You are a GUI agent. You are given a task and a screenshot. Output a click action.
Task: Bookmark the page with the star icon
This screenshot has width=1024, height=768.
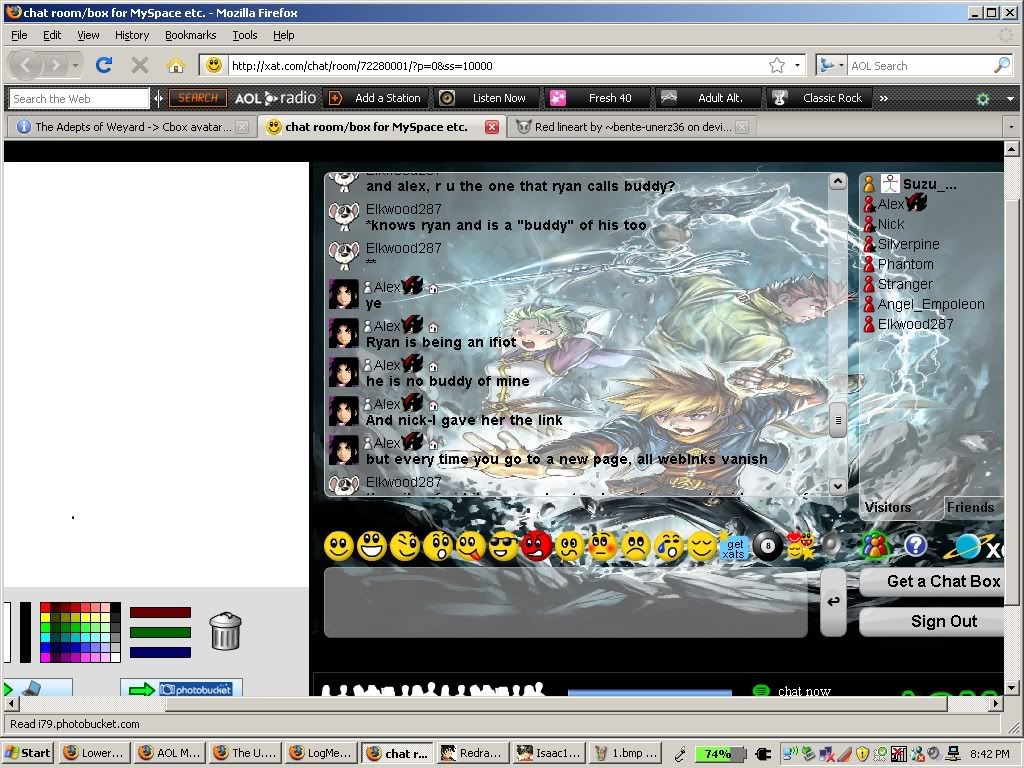pyautogui.click(x=777, y=65)
